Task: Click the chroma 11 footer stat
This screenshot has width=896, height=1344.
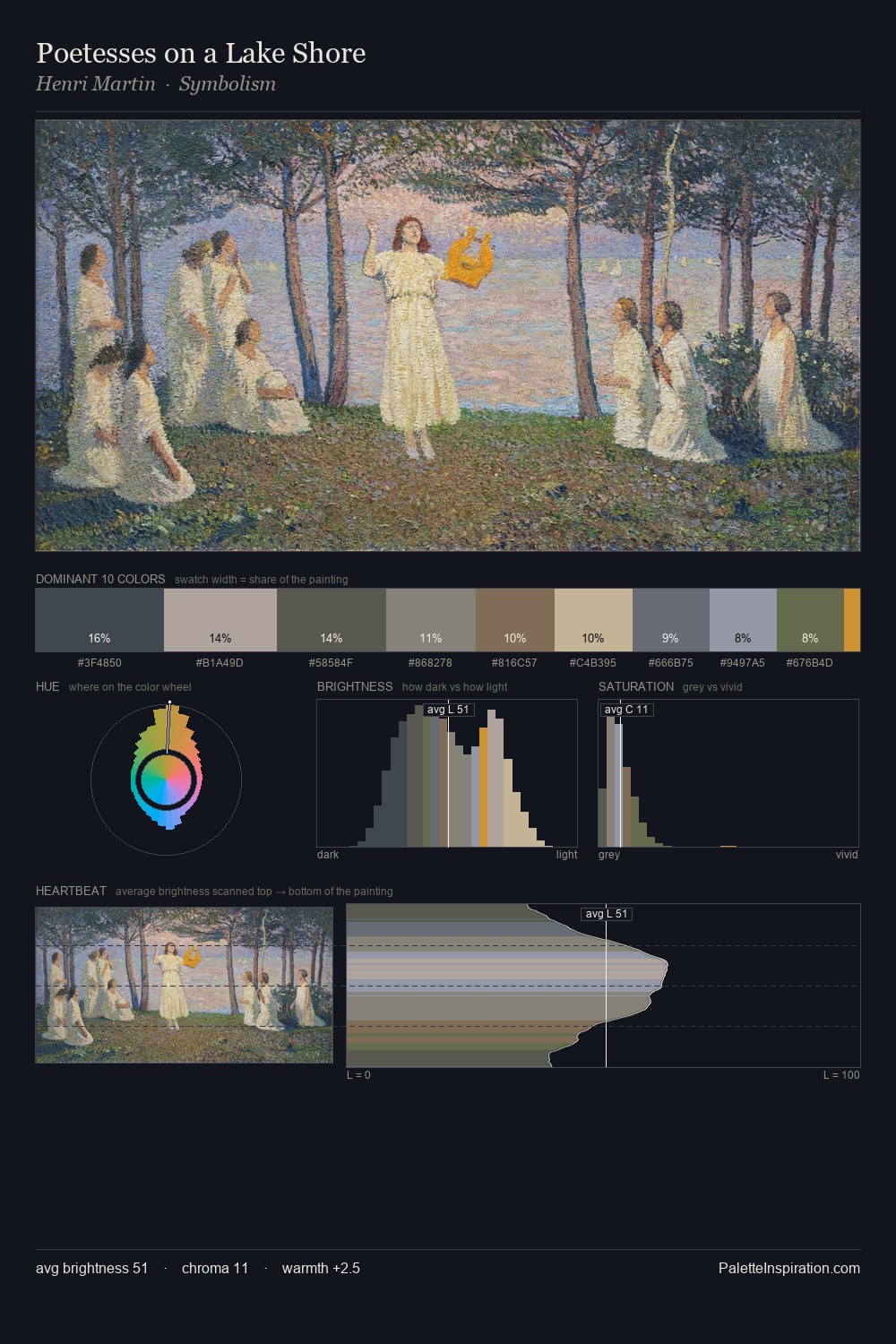Action: (x=215, y=1268)
